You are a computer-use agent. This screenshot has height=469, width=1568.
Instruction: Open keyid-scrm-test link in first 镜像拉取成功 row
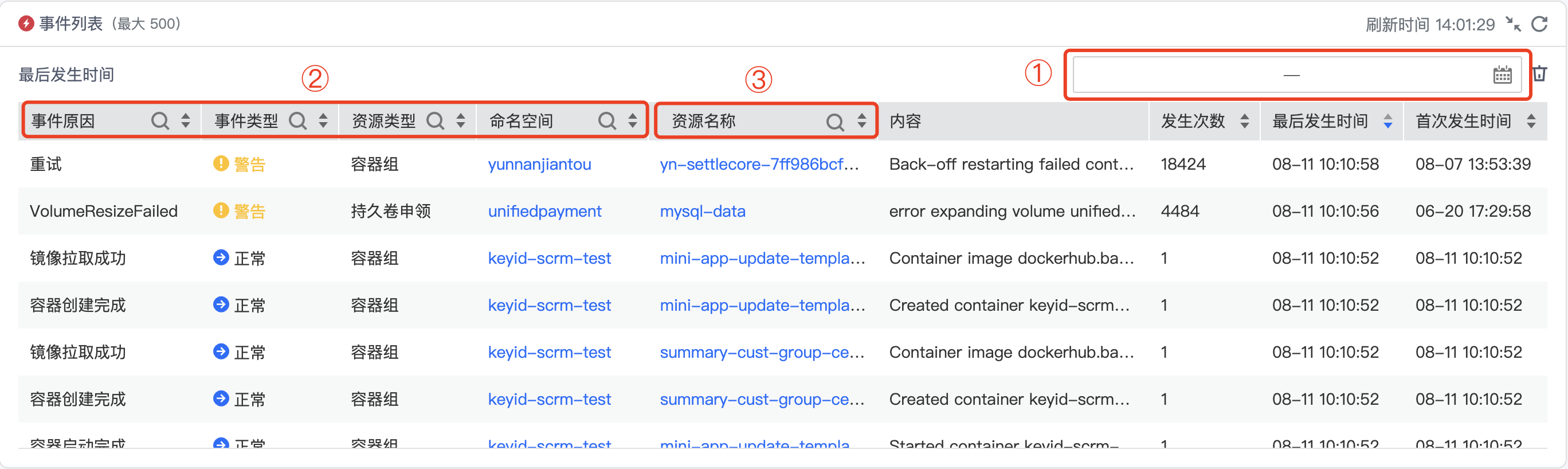click(x=549, y=258)
